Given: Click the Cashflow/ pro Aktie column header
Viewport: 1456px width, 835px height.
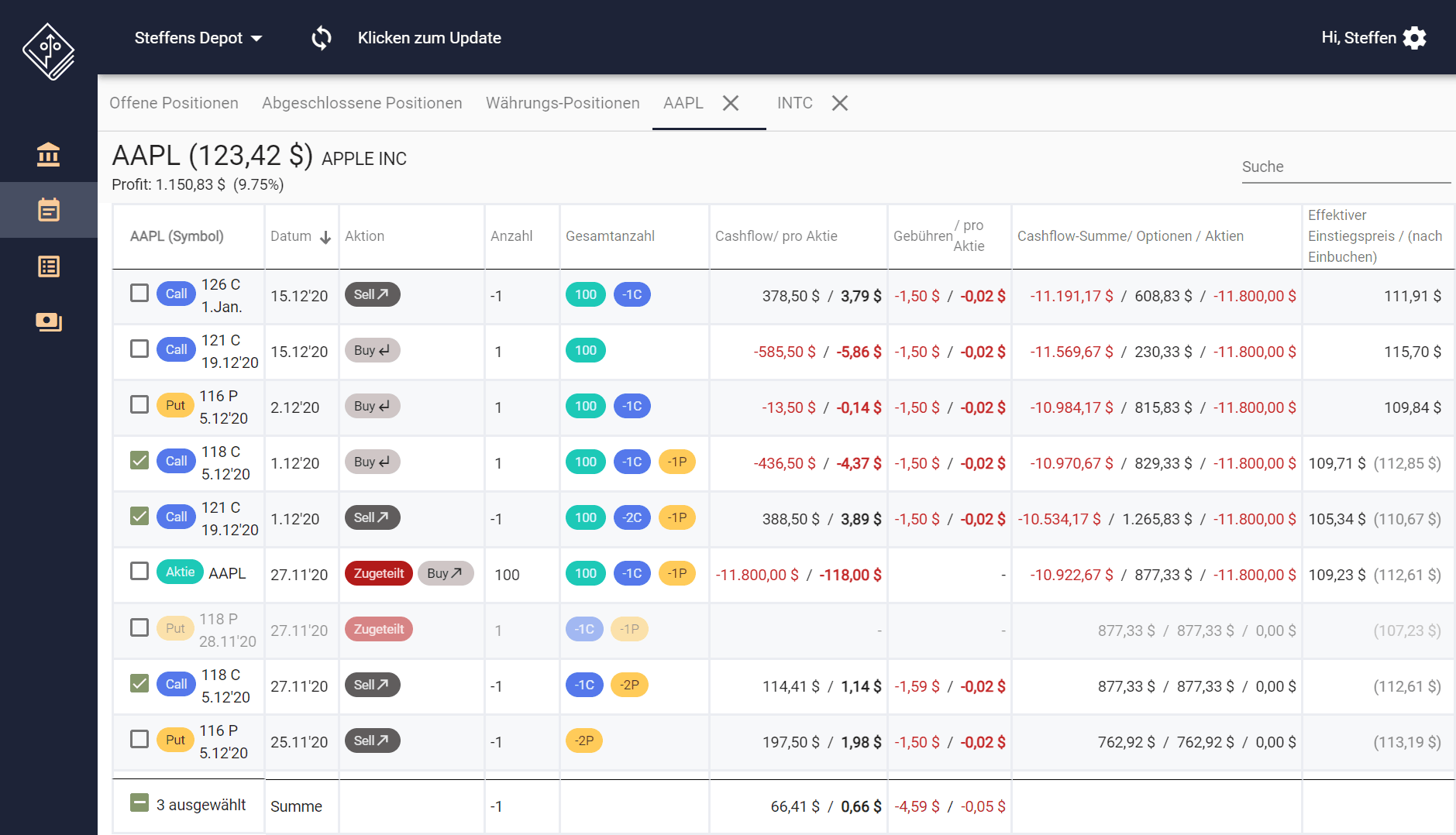Looking at the screenshot, I should [776, 236].
